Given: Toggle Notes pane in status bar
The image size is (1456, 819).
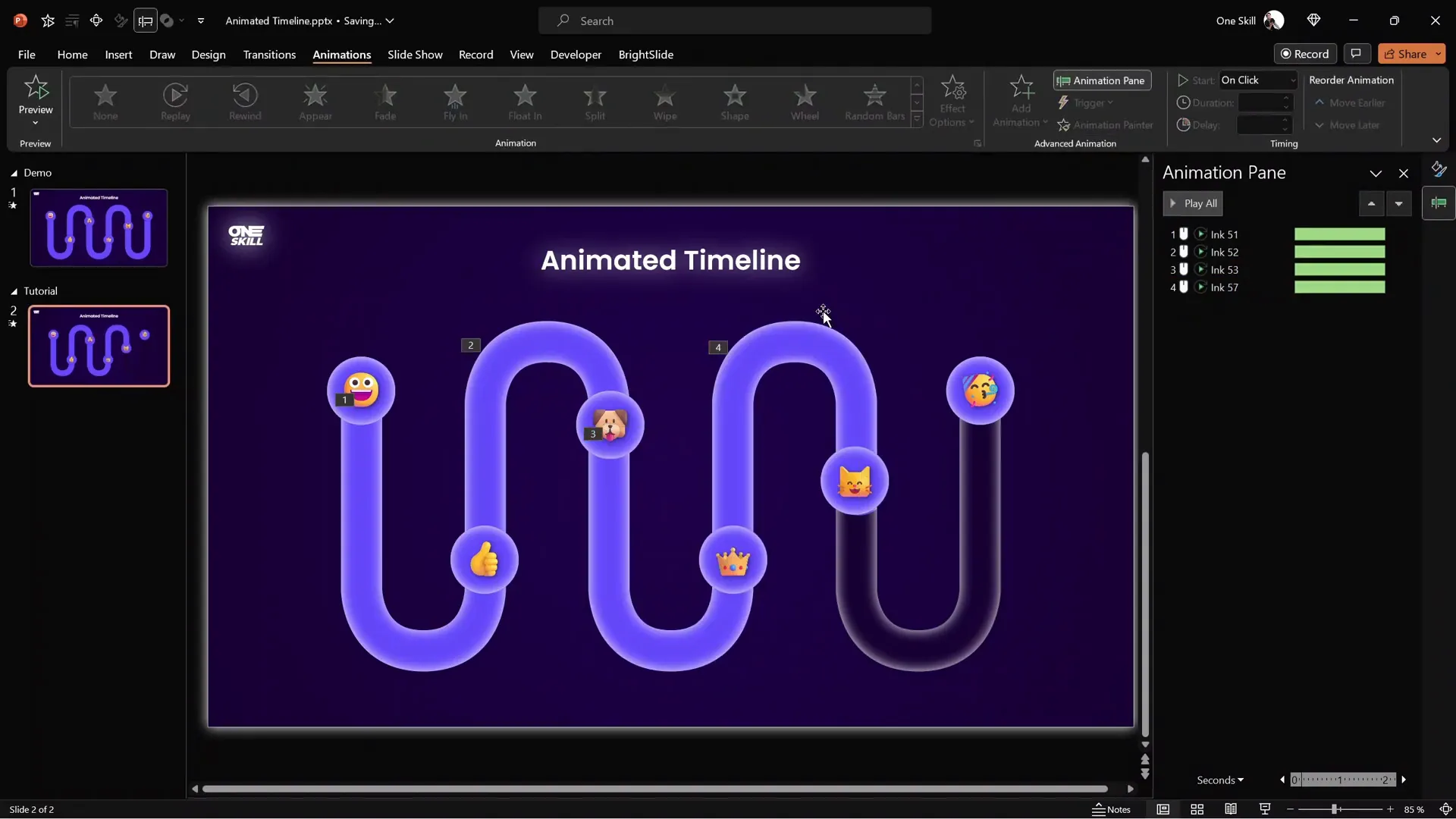Looking at the screenshot, I should [1111, 809].
